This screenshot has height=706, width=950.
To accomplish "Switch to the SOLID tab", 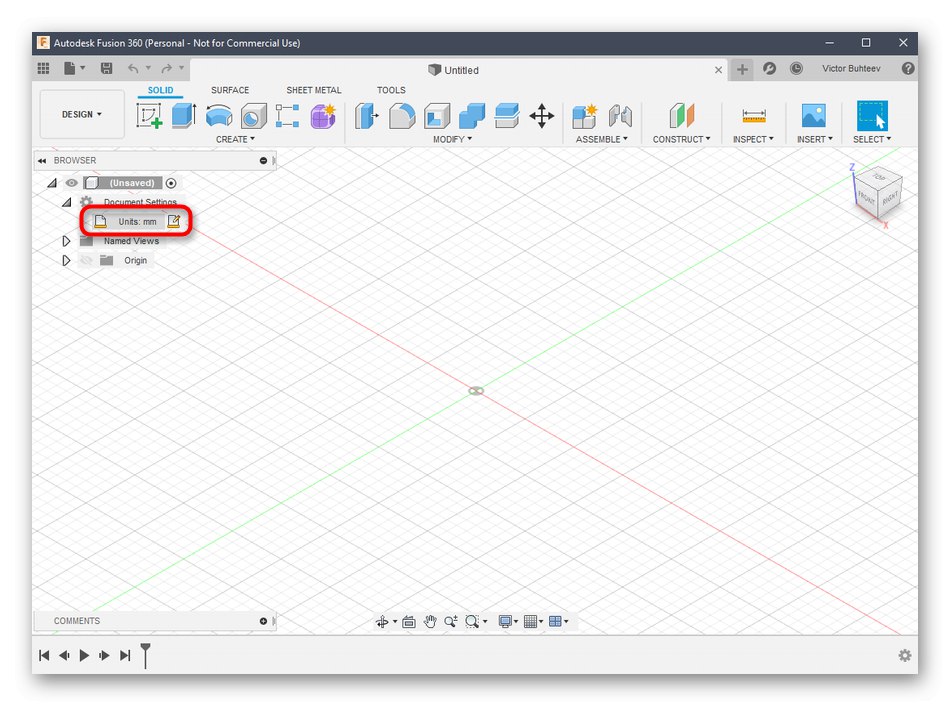I will point(161,90).
